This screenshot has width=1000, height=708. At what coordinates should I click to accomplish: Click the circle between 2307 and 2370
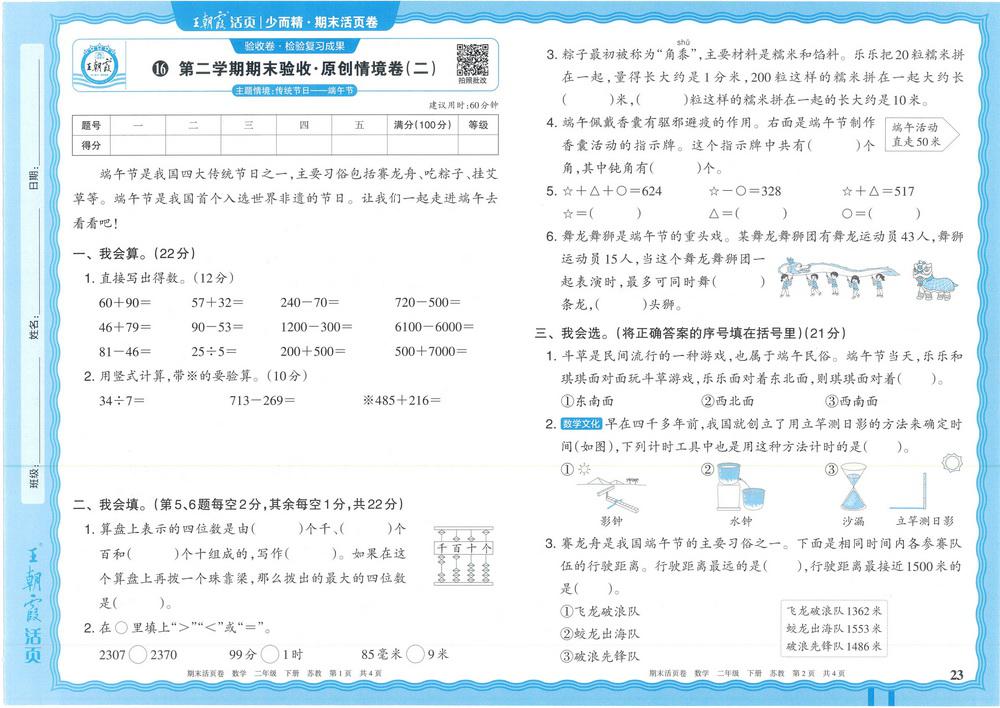coord(138,654)
